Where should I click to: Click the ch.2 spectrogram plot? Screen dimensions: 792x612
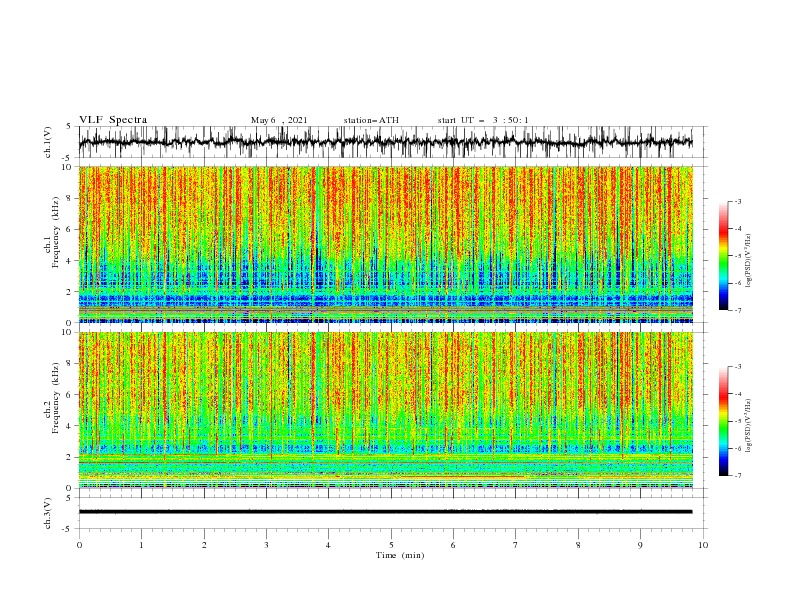click(x=385, y=410)
